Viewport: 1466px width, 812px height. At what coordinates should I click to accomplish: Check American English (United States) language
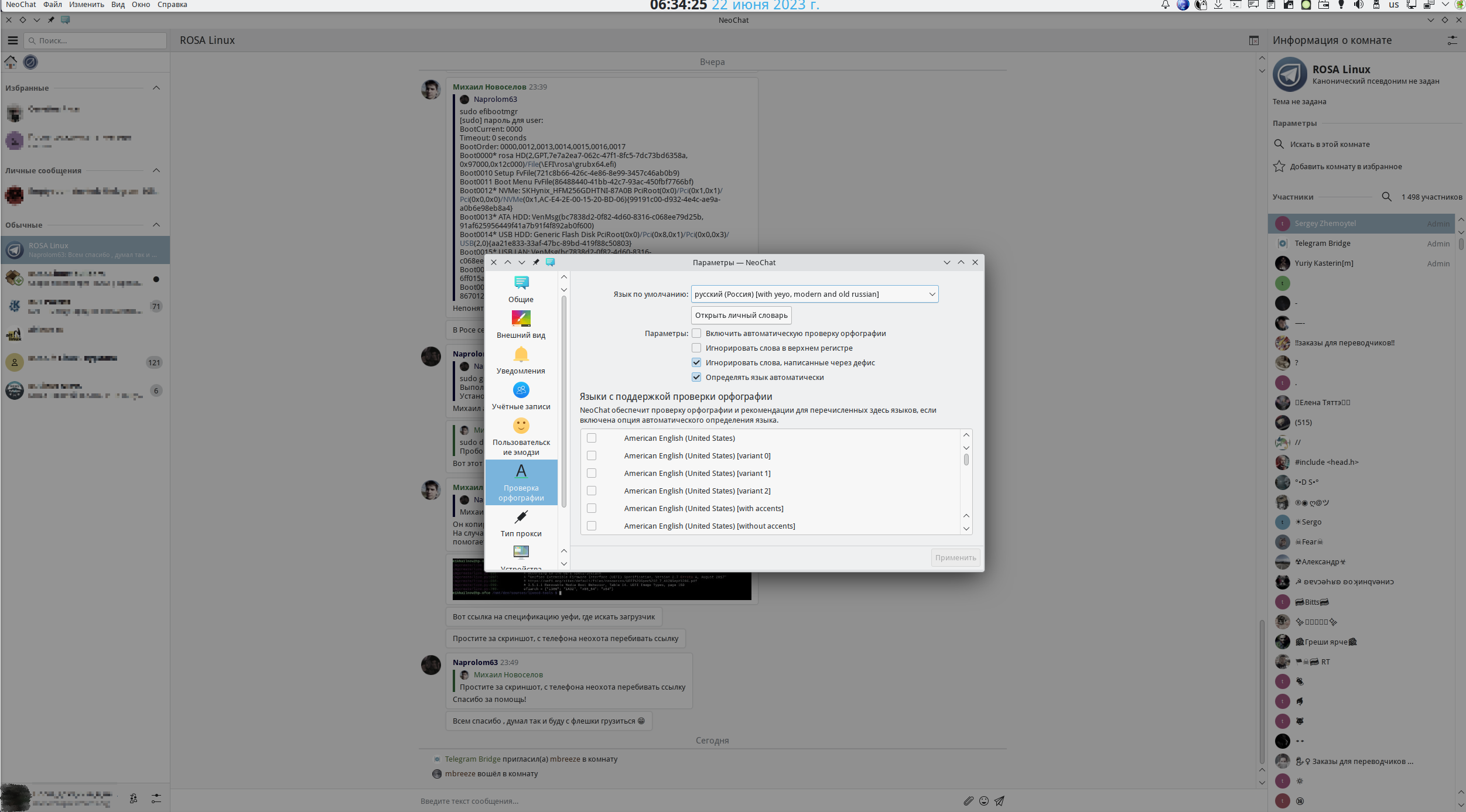592,438
